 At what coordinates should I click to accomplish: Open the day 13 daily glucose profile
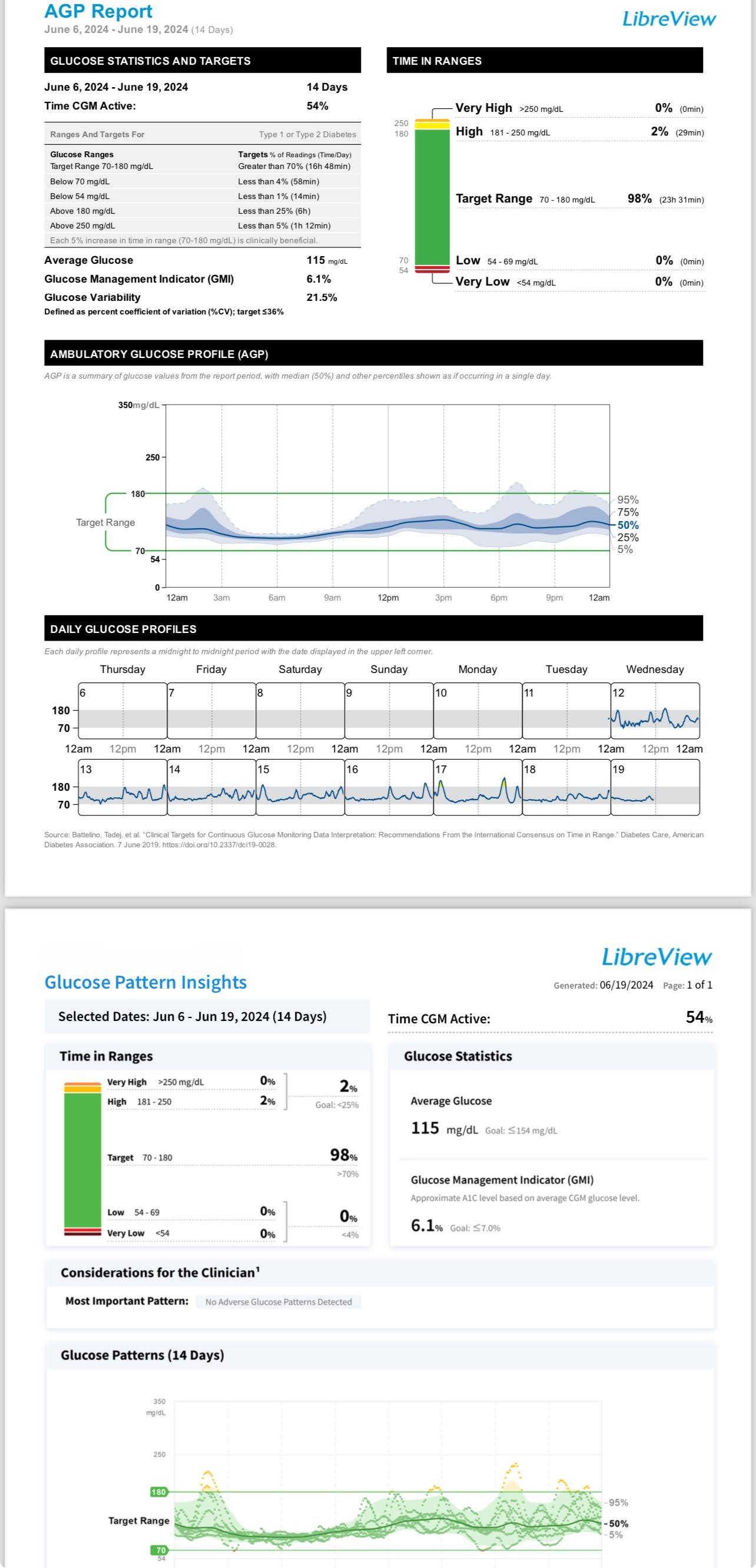[x=123, y=787]
